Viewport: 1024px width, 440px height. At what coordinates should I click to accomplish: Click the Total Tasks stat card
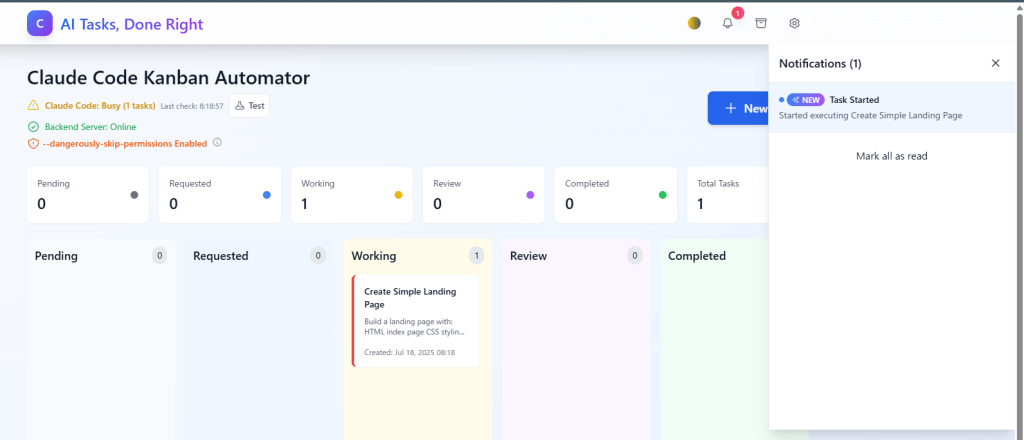pos(728,195)
